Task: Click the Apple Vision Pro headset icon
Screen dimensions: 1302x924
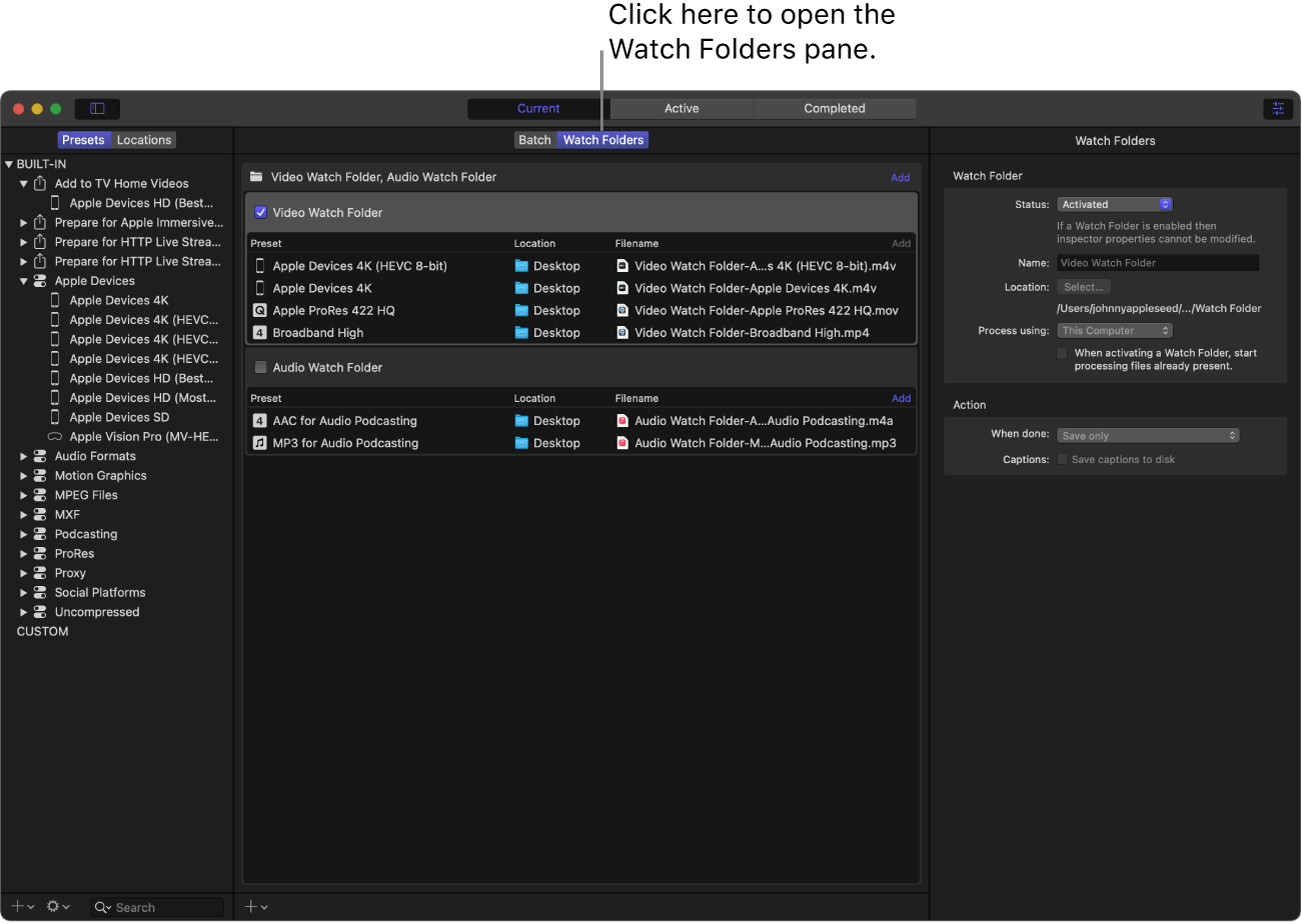Action: pyautogui.click(x=55, y=437)
